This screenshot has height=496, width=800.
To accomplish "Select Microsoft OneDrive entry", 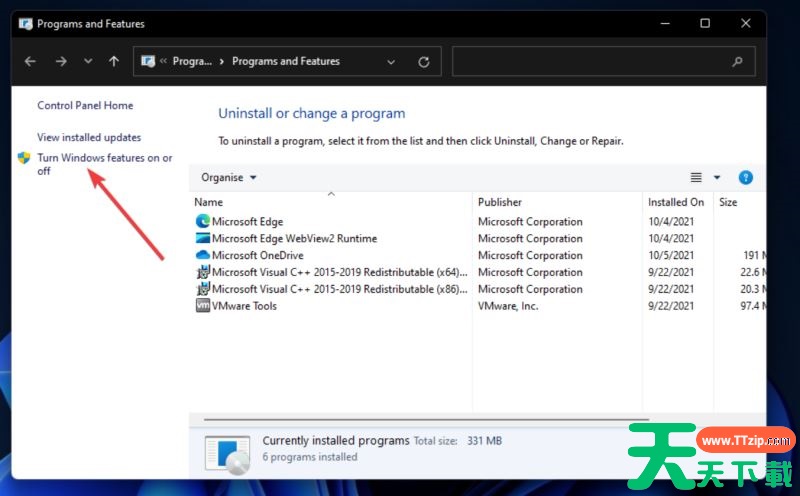I will tap(258, 255).
